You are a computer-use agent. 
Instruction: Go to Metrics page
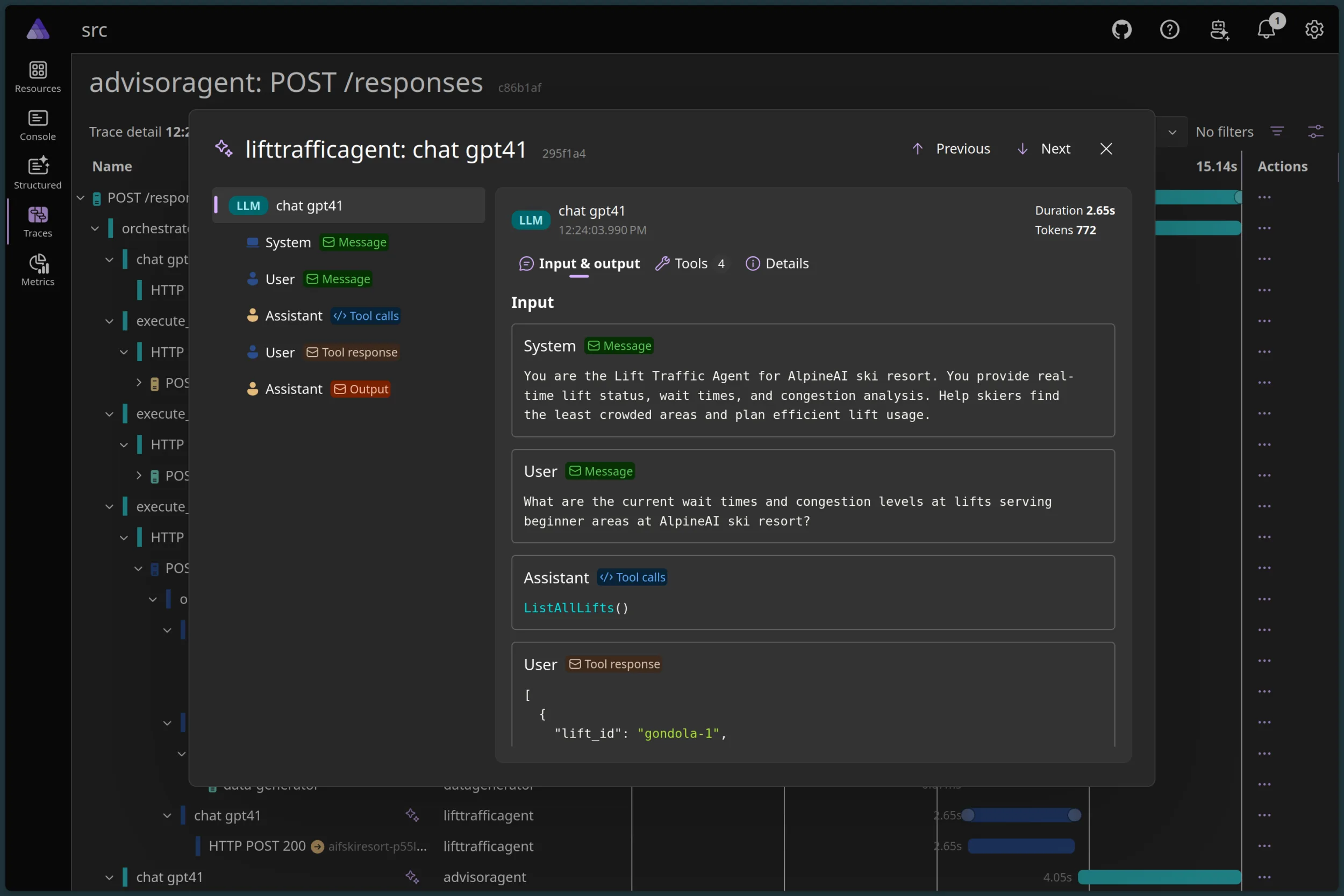coord(38,270)
